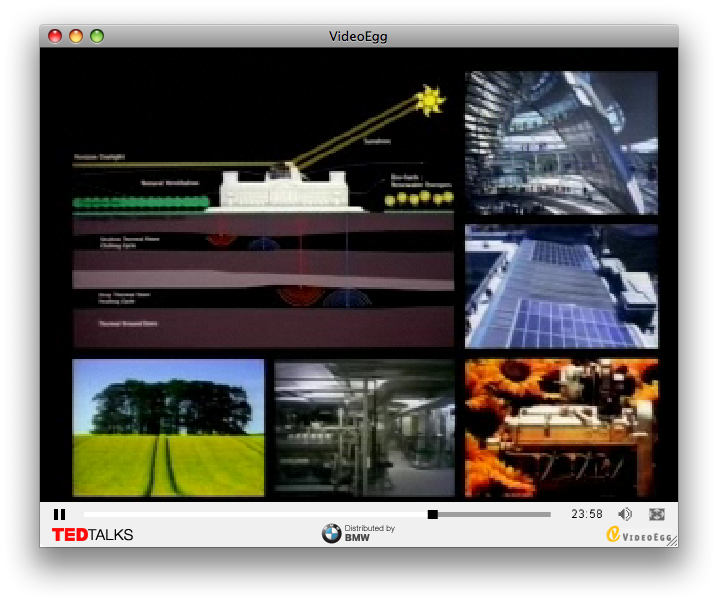Click the BMW roundel logo
The height and width of the screenshot is (602, 718).
click(x=331, y=534)
